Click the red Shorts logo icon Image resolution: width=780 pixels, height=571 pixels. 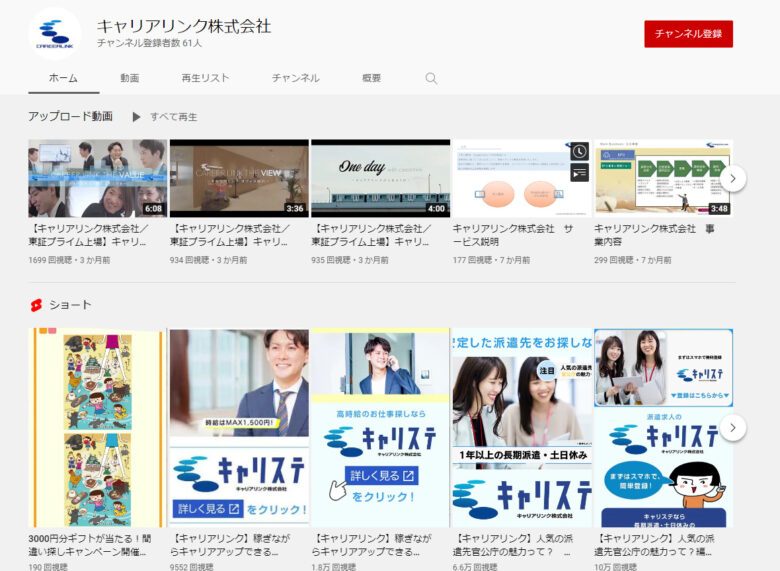click(x=36, y=305)
